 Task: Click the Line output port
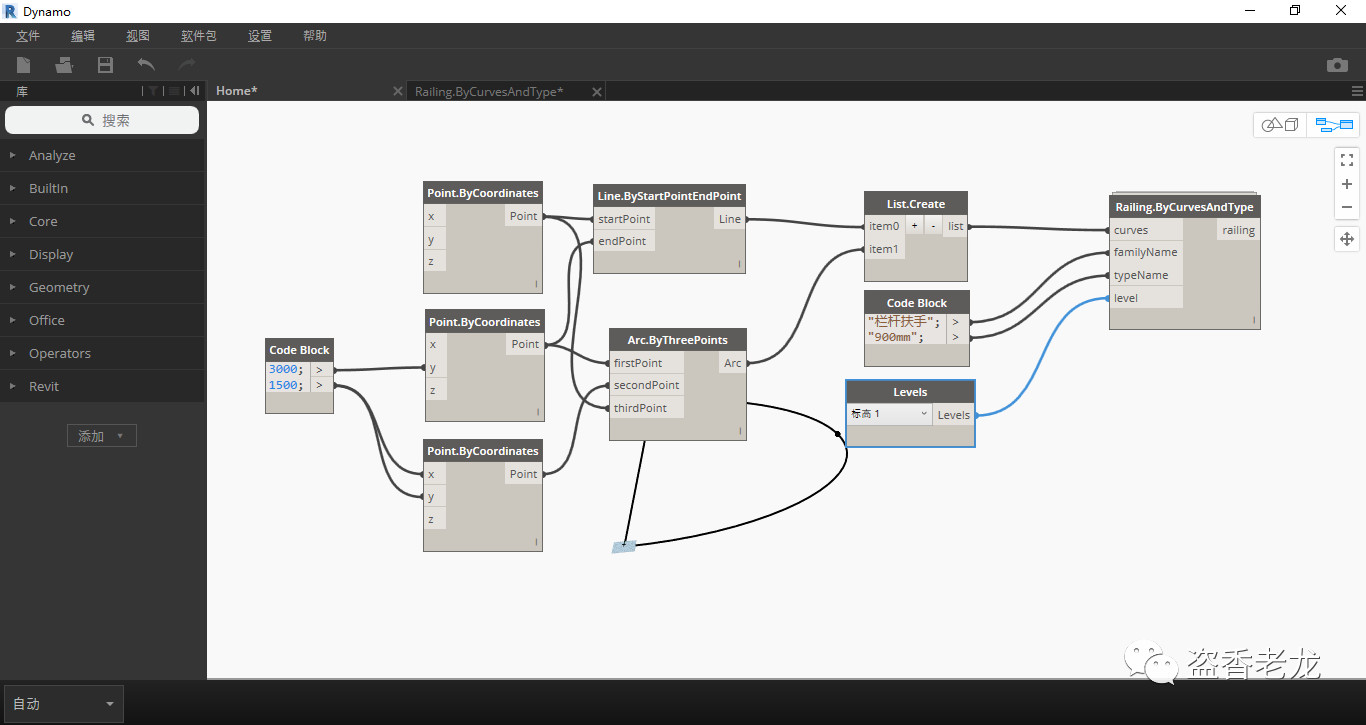730,219
